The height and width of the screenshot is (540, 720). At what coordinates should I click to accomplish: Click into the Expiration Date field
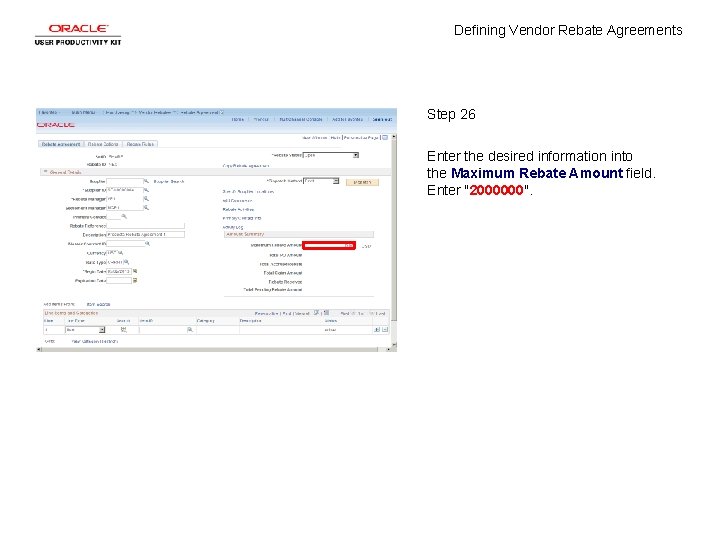pos(119,281)
